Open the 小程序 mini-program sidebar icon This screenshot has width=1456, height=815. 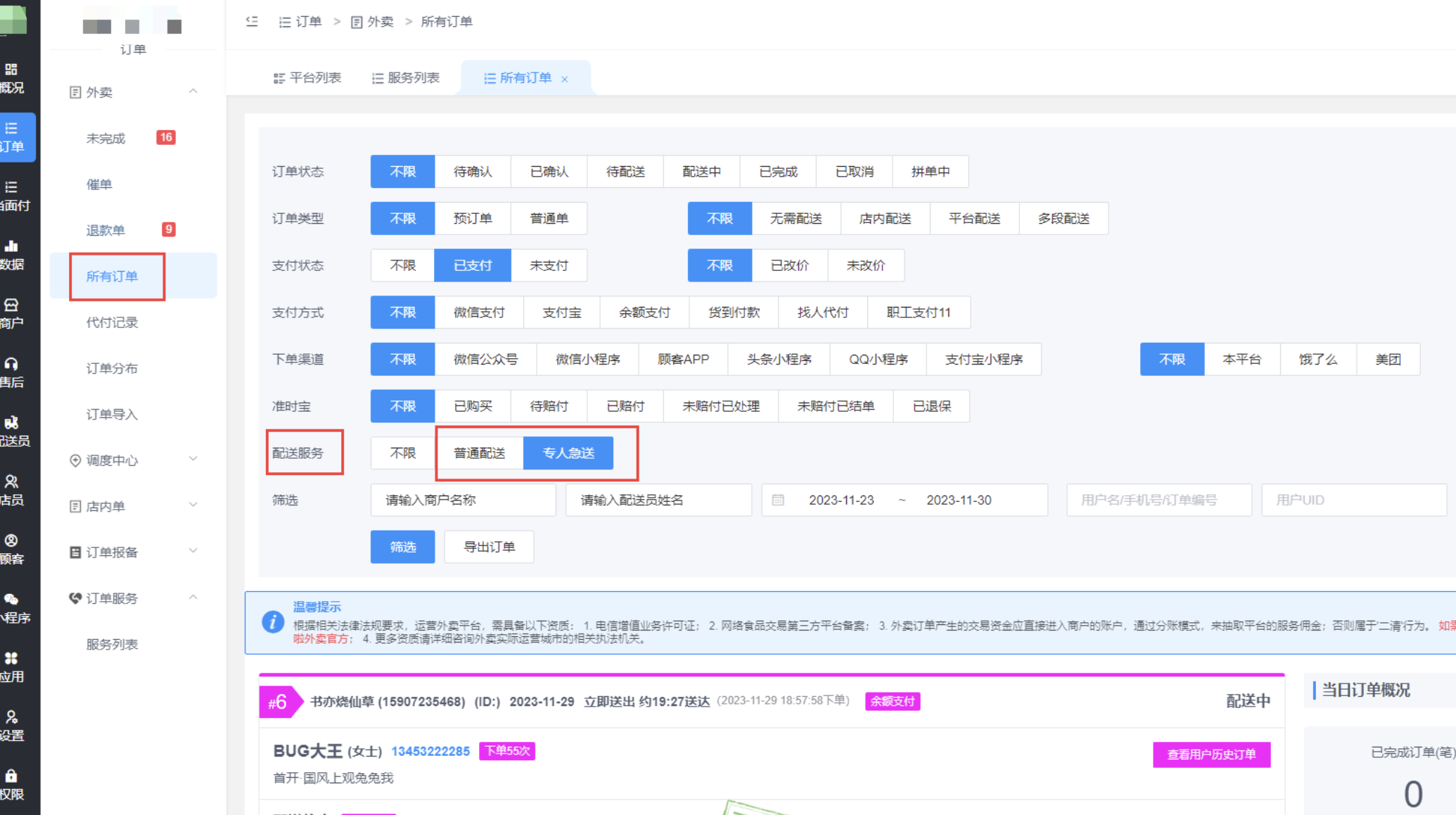[11, 599]
